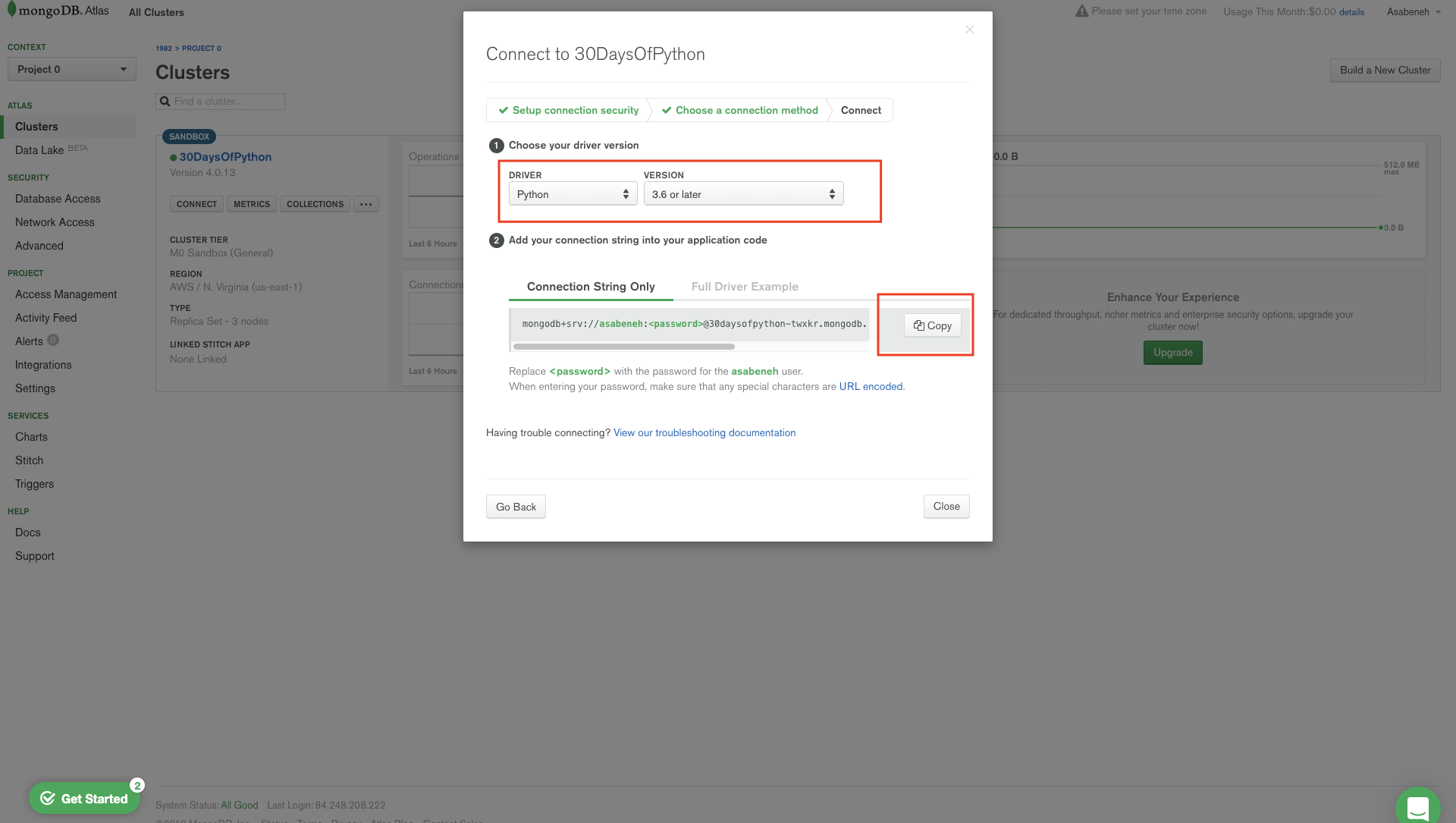Close the Connect dialog with X icon
Screen dimensions: 1456x823
(x=969, y=30)
